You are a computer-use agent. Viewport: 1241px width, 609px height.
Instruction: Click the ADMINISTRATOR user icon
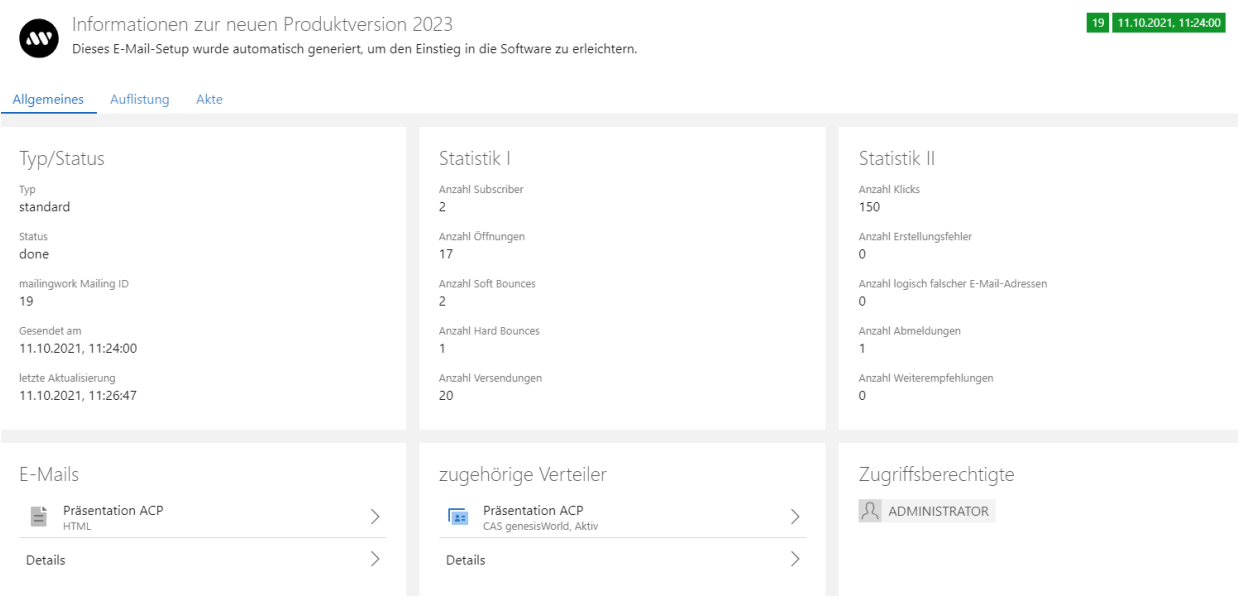click(870, 511)
